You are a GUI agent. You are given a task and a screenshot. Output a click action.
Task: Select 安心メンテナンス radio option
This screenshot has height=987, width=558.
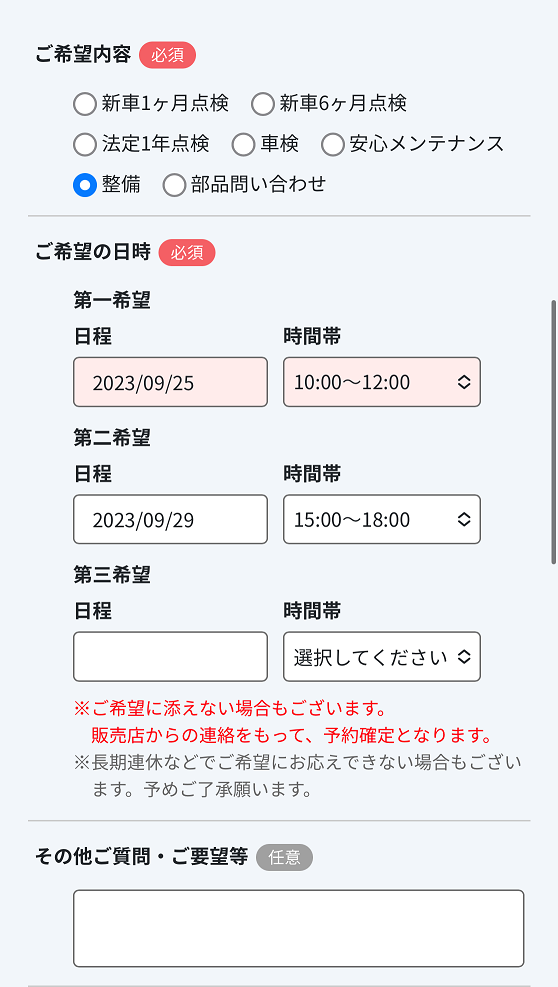333,144
